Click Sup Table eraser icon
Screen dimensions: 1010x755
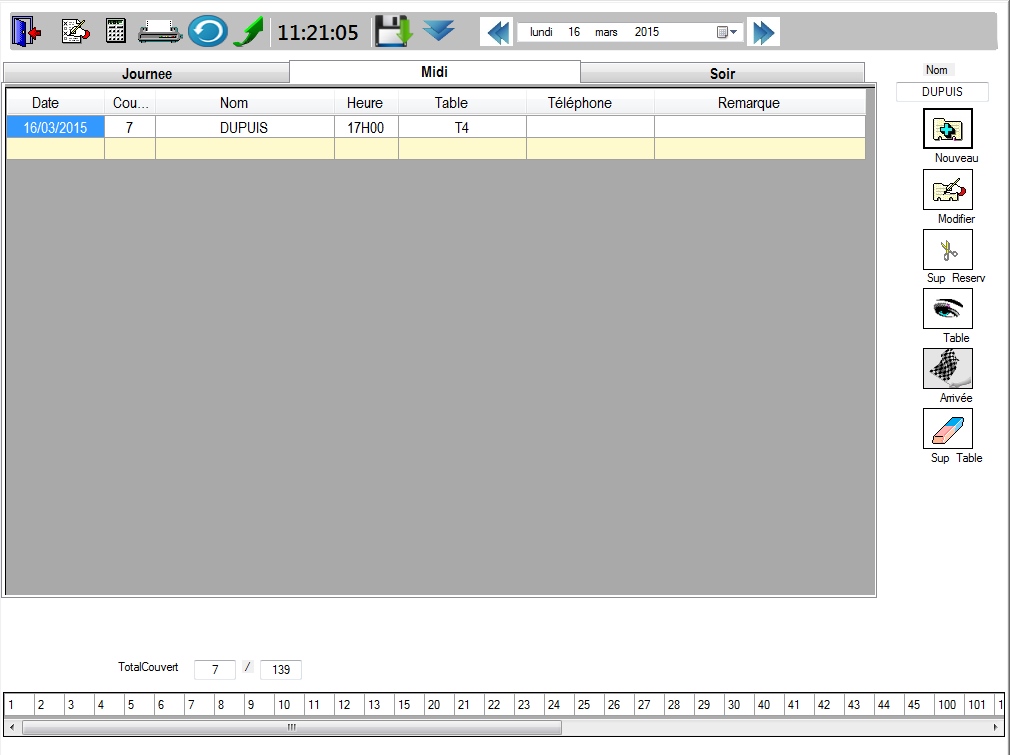pyautogui.click(x=947, y=429)
